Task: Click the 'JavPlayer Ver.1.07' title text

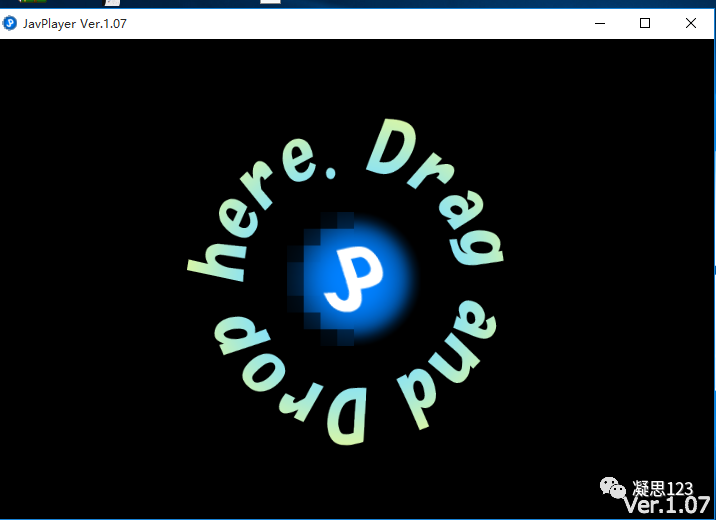Action: (x=75, y=24)
